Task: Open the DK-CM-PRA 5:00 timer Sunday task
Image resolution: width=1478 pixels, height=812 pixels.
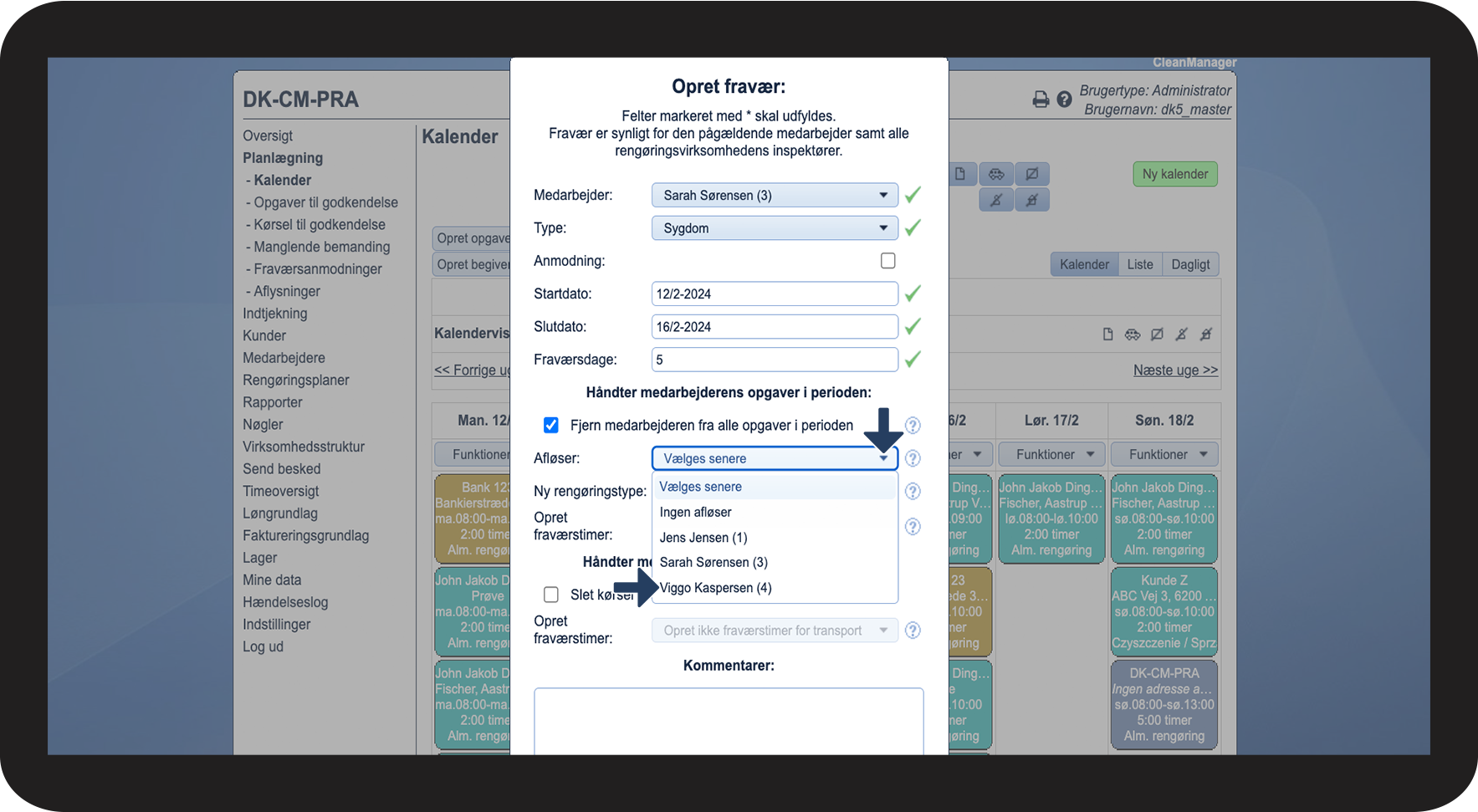Action: click(1164, 704)
